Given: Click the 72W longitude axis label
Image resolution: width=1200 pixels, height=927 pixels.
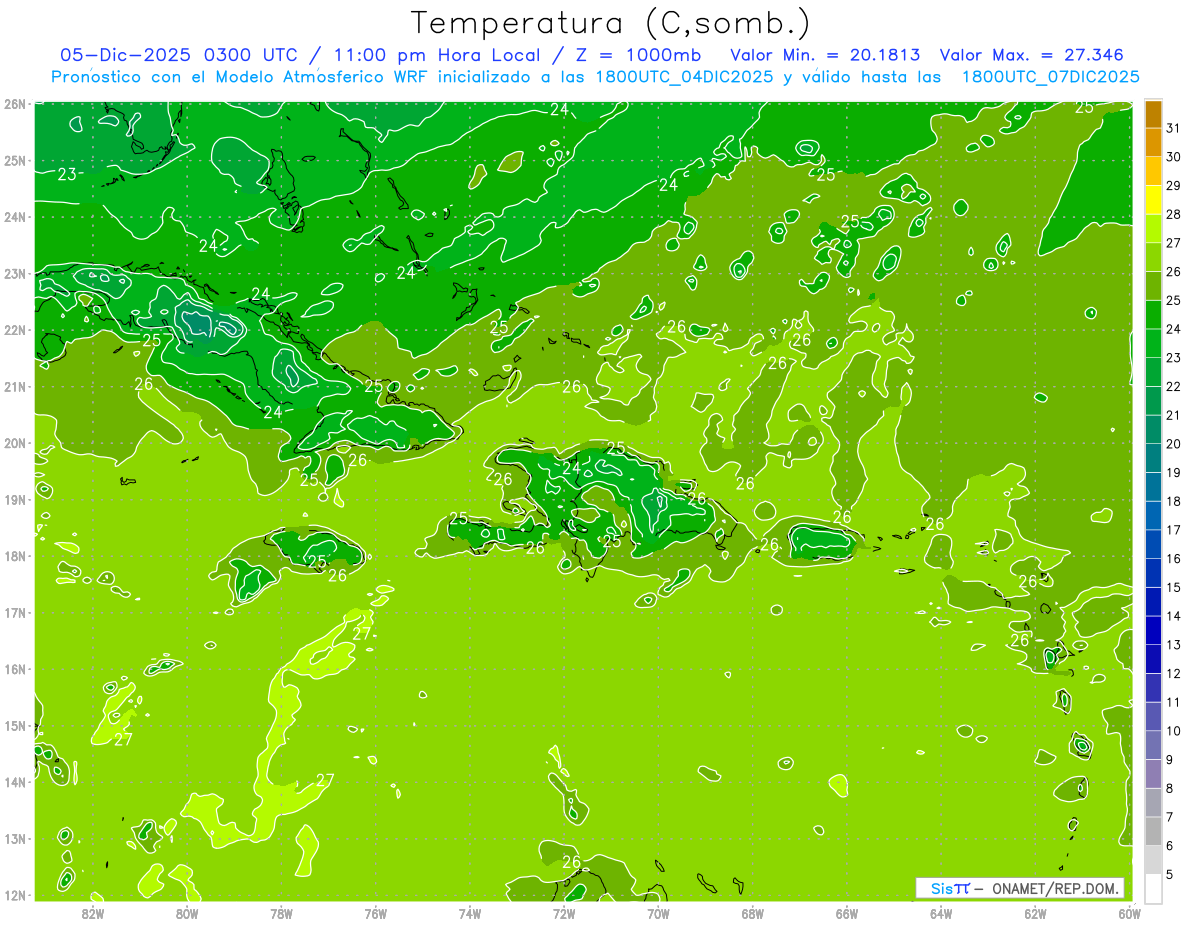Looking at the screenshot, I should click(564, 913).
